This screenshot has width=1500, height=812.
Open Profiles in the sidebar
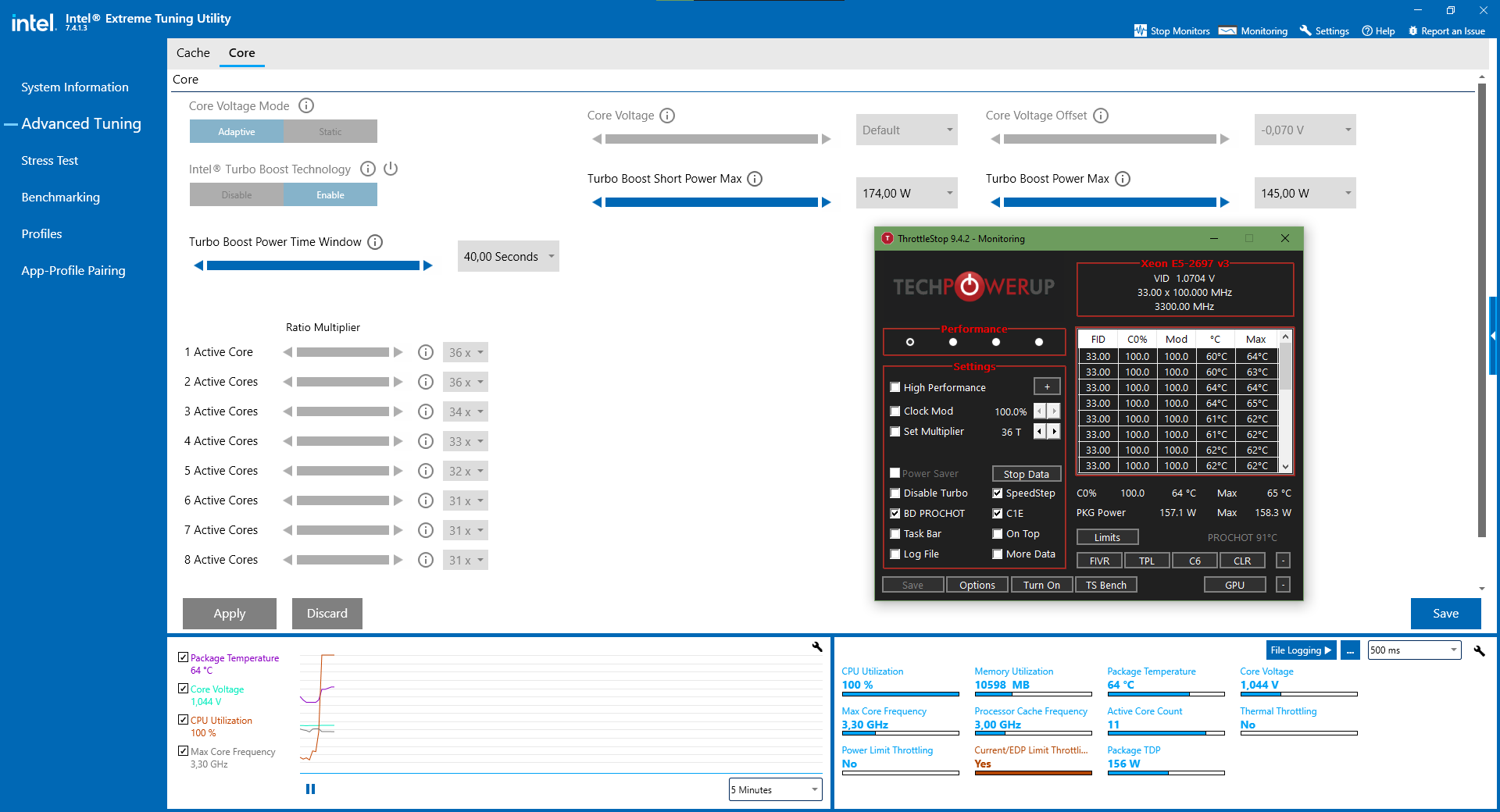(x=42, y=234)
